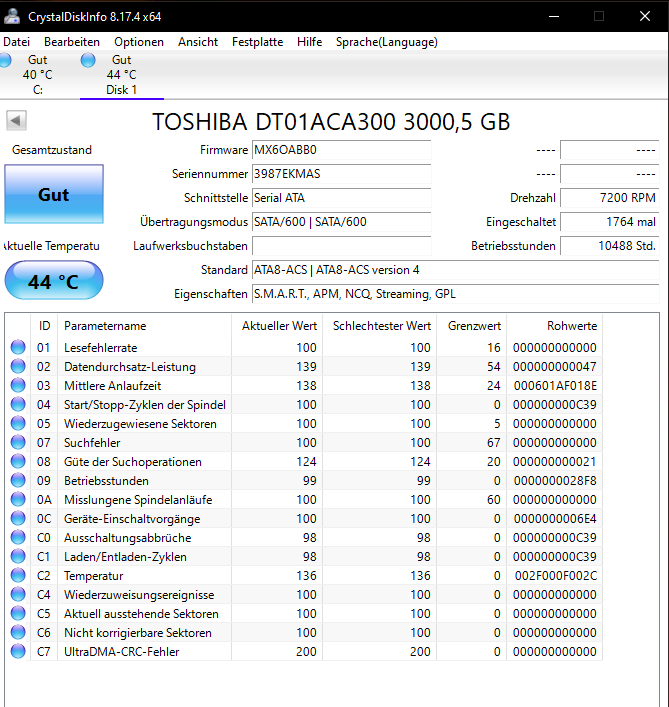Click the Parametername column header
The image size is (669, 707).
coord(144,326)
